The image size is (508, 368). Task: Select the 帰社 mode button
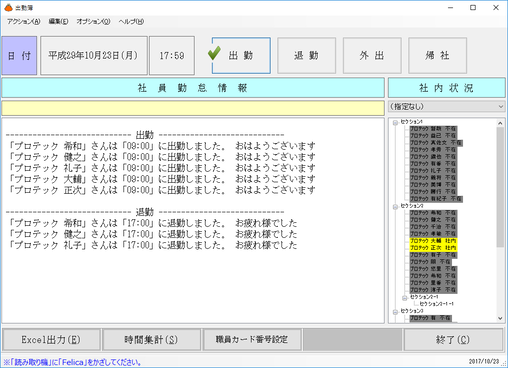coord(437,55)
